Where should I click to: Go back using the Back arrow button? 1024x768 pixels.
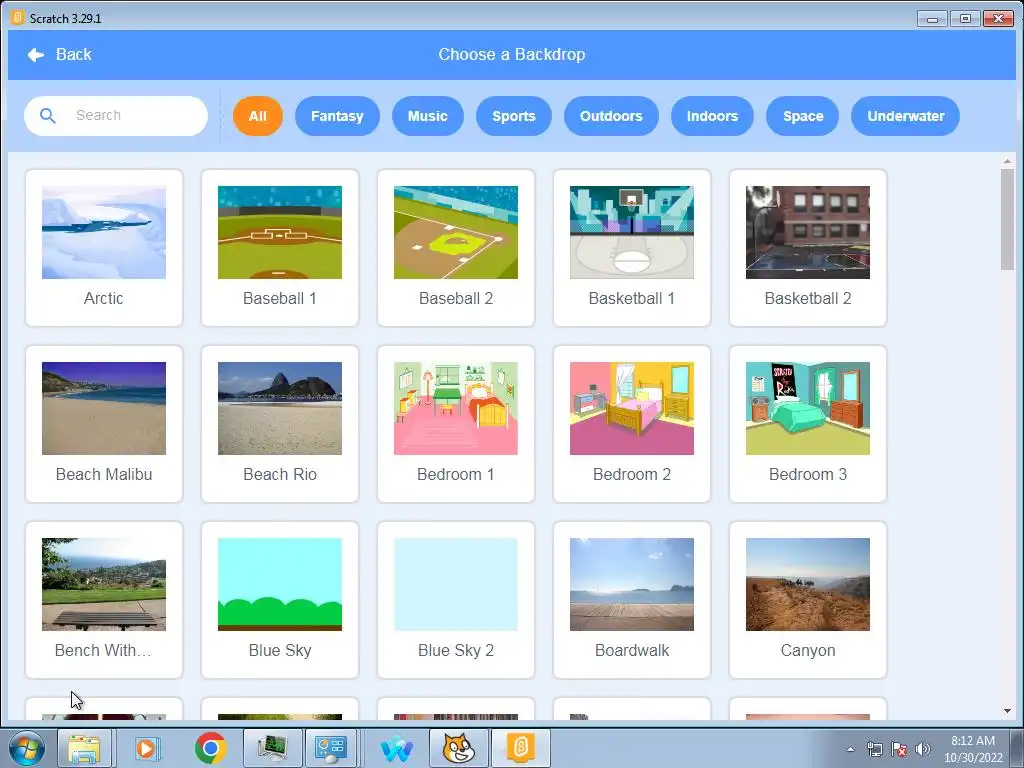point(59,55)
